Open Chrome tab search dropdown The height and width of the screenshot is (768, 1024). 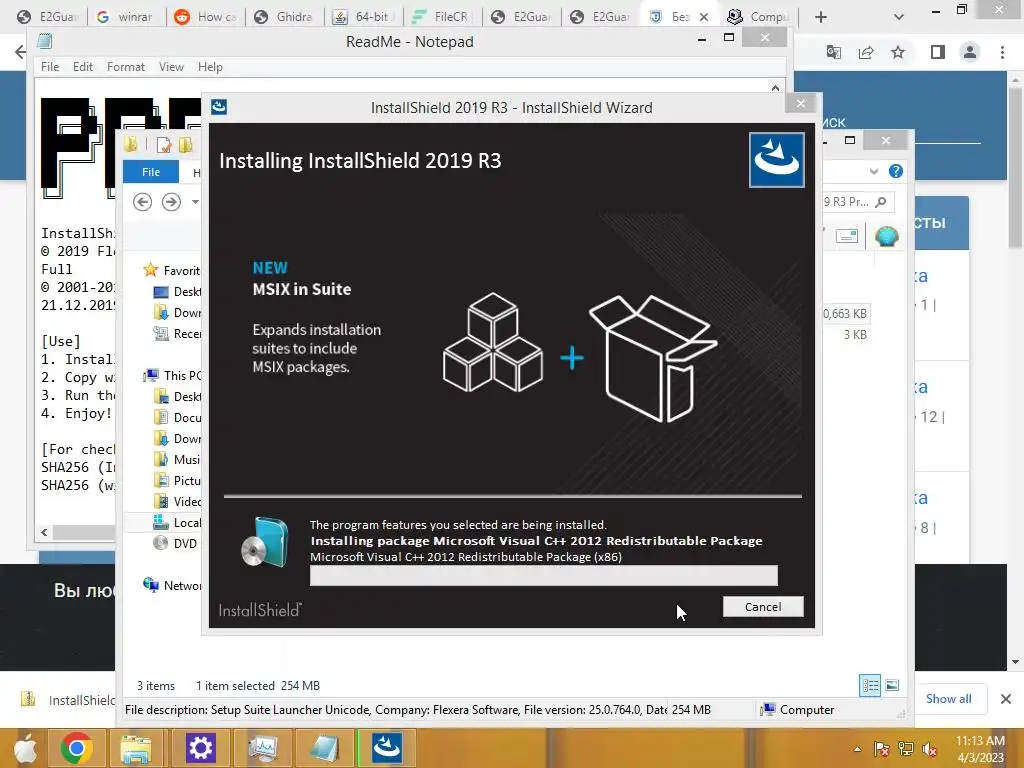(899, 17)
